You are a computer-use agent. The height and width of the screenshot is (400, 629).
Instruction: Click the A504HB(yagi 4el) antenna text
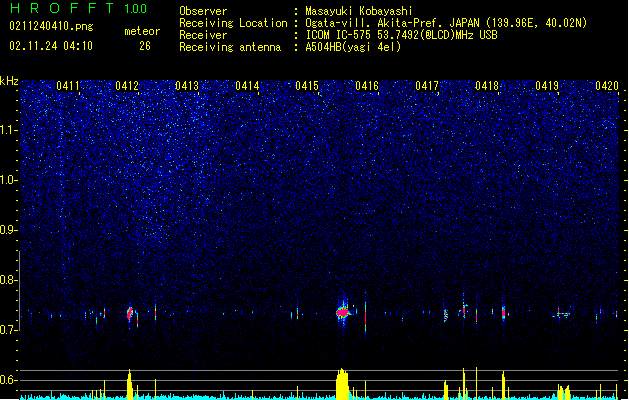click(x=353, y=47)
